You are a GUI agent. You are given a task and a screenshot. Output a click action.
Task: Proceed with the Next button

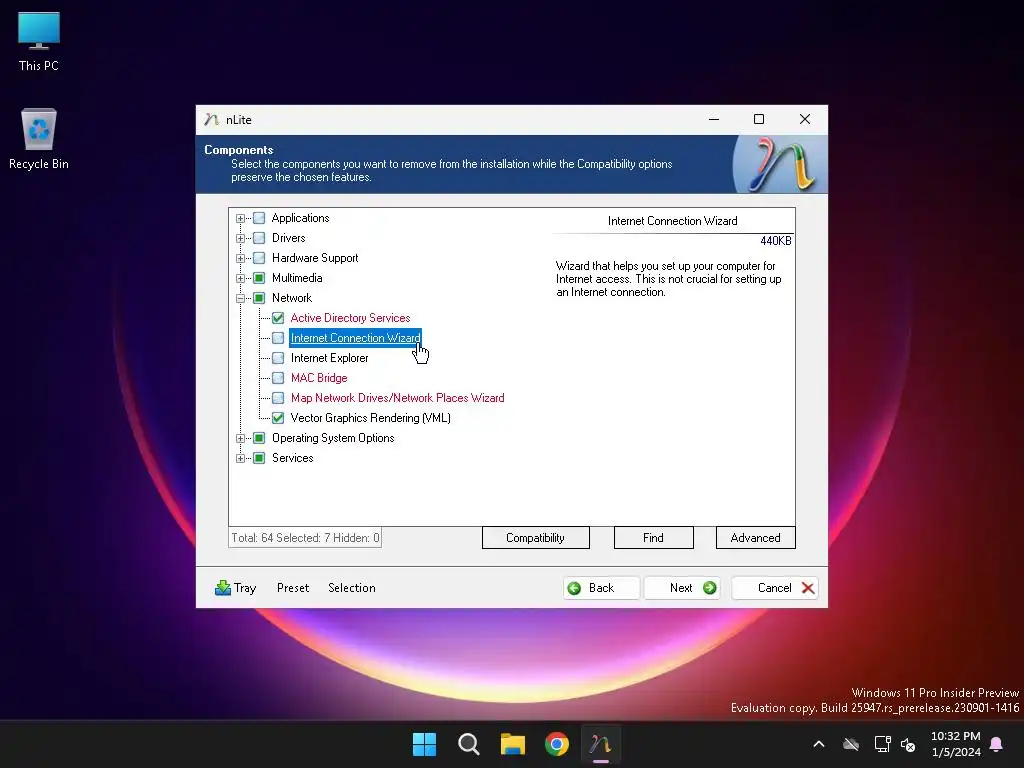coord(682,588)
